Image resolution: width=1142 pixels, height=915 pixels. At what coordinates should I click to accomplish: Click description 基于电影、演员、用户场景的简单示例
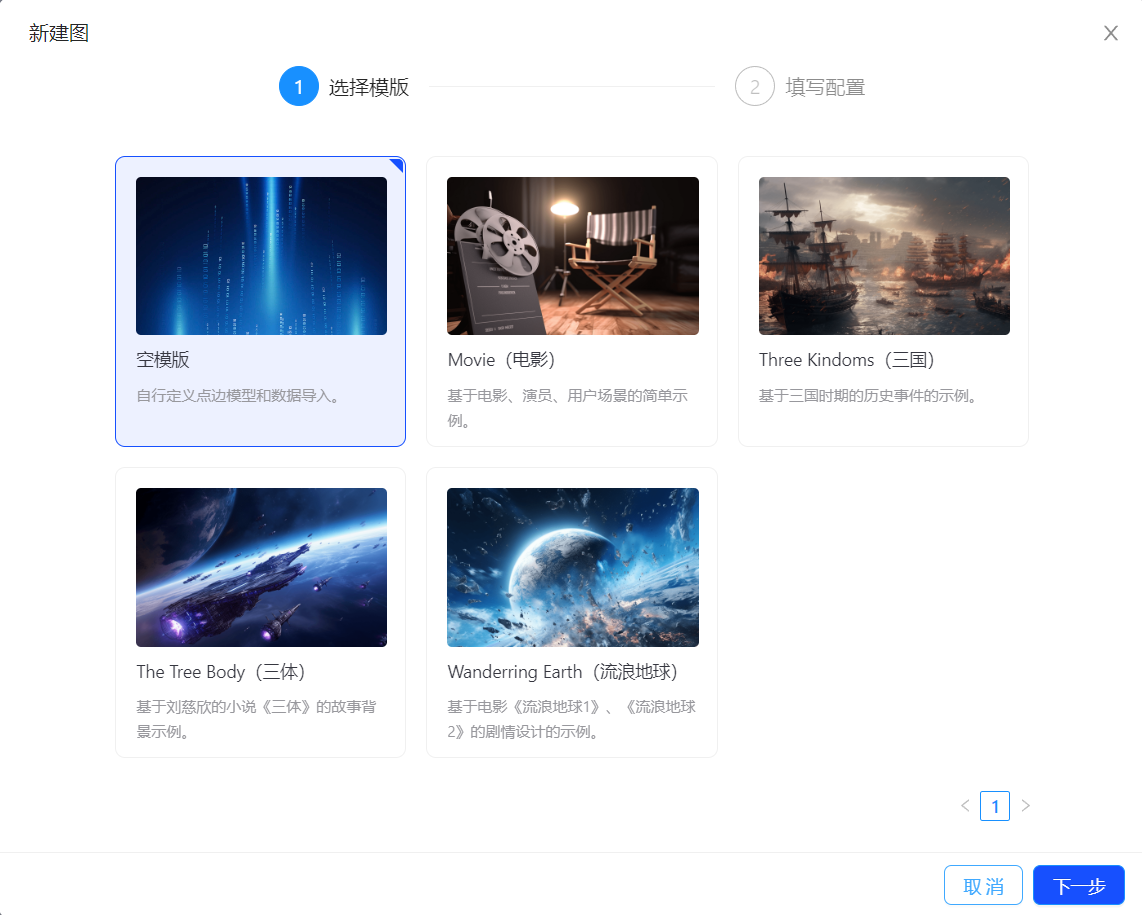point(567,408)
